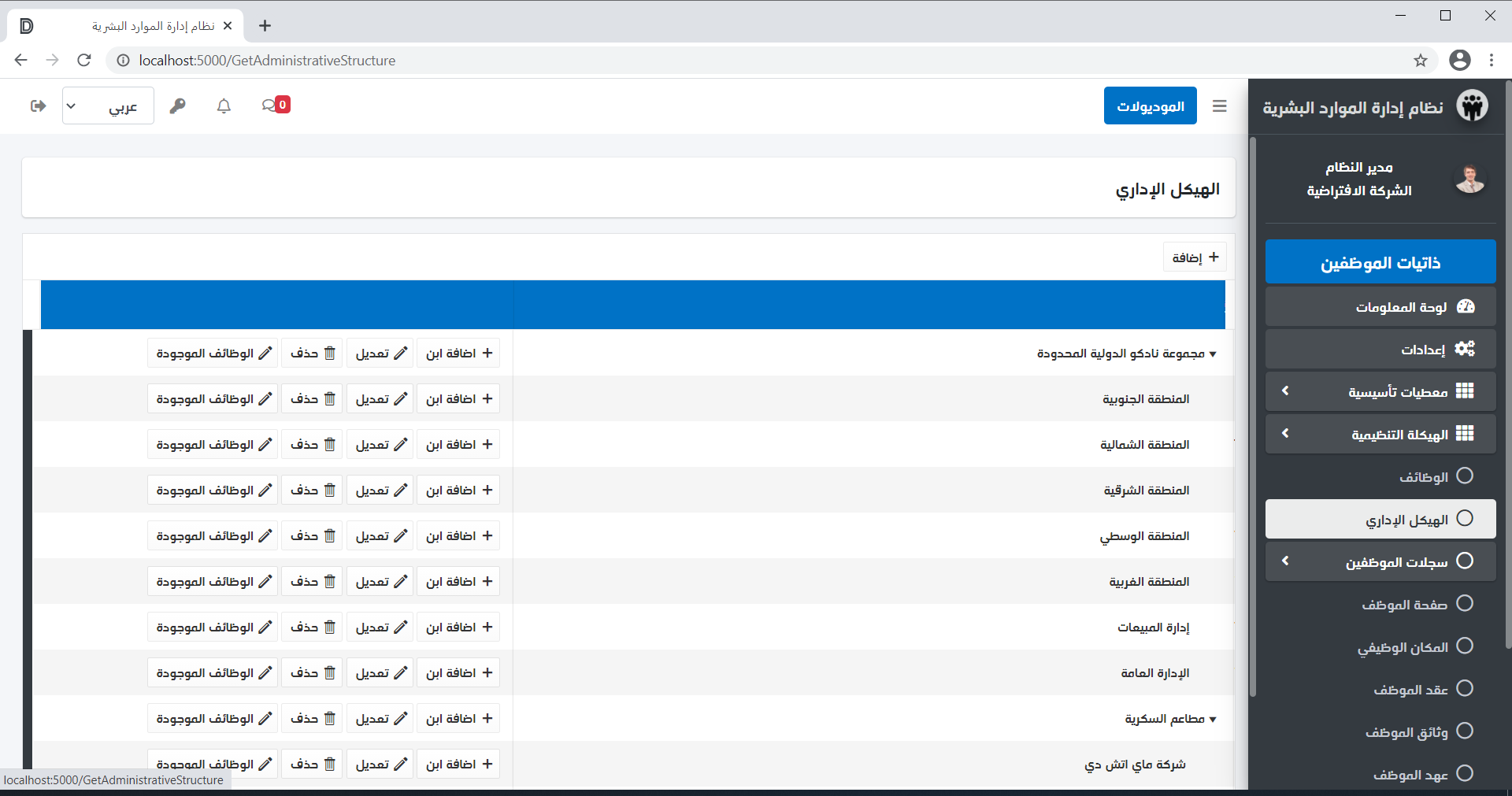Click the الموديولات blue button
This screenshot has height=796, width=1512.
1150,106
